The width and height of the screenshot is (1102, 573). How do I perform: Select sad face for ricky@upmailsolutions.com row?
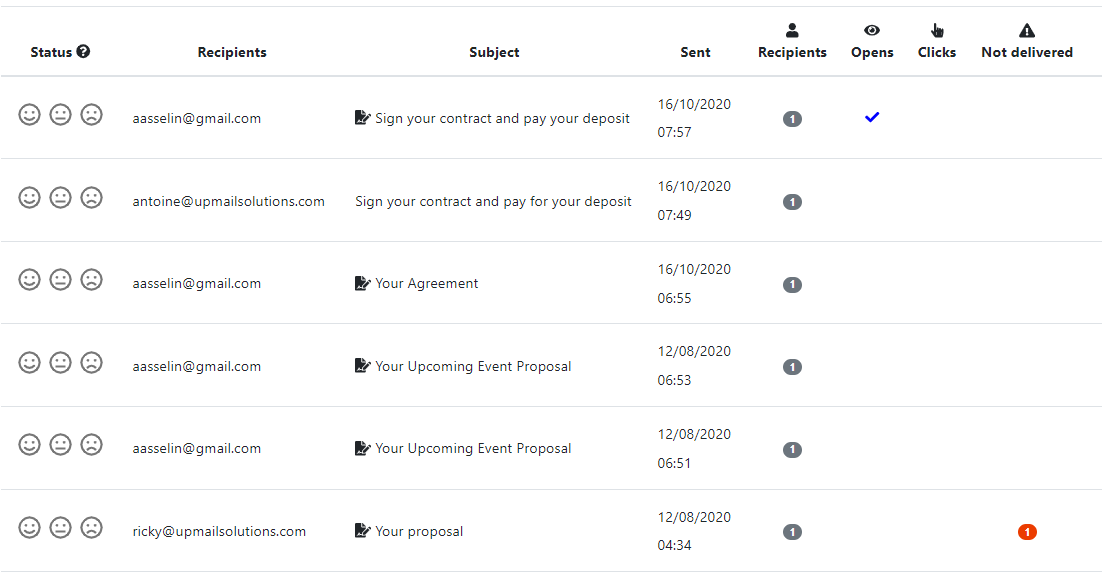click(91, 528)
